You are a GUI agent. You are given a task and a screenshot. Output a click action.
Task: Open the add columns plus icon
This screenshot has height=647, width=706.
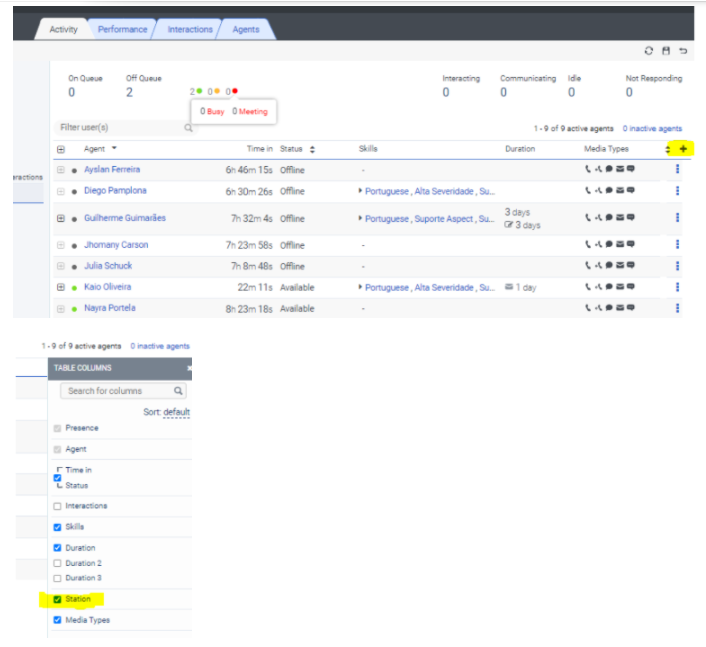(683, 149)
